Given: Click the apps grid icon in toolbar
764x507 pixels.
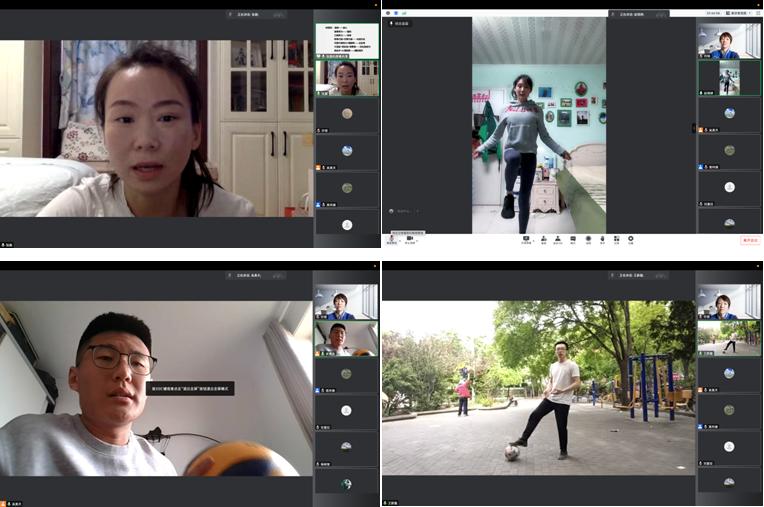Looking at the screenshot, I should (616, 240).
